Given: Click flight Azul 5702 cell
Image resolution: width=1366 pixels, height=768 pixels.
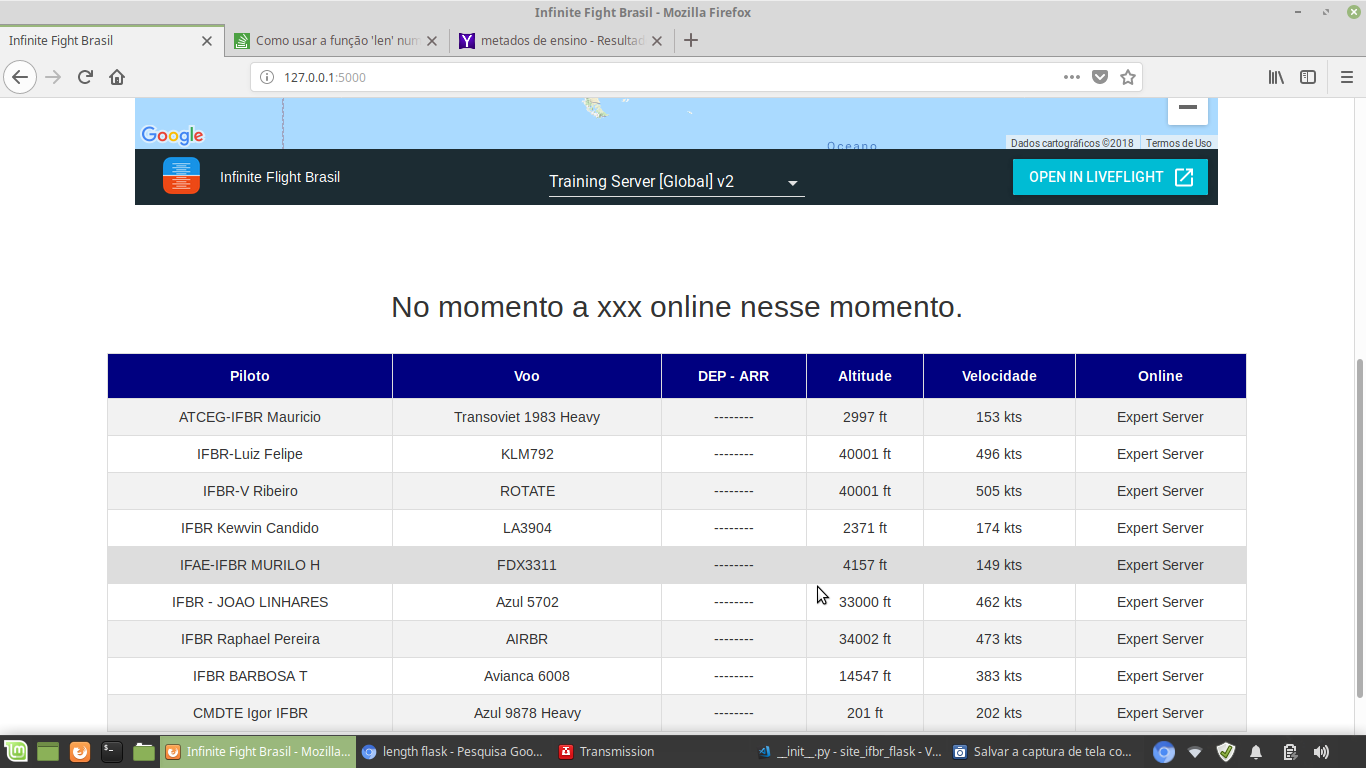Looking at the screenshot, I should point(527,602).
